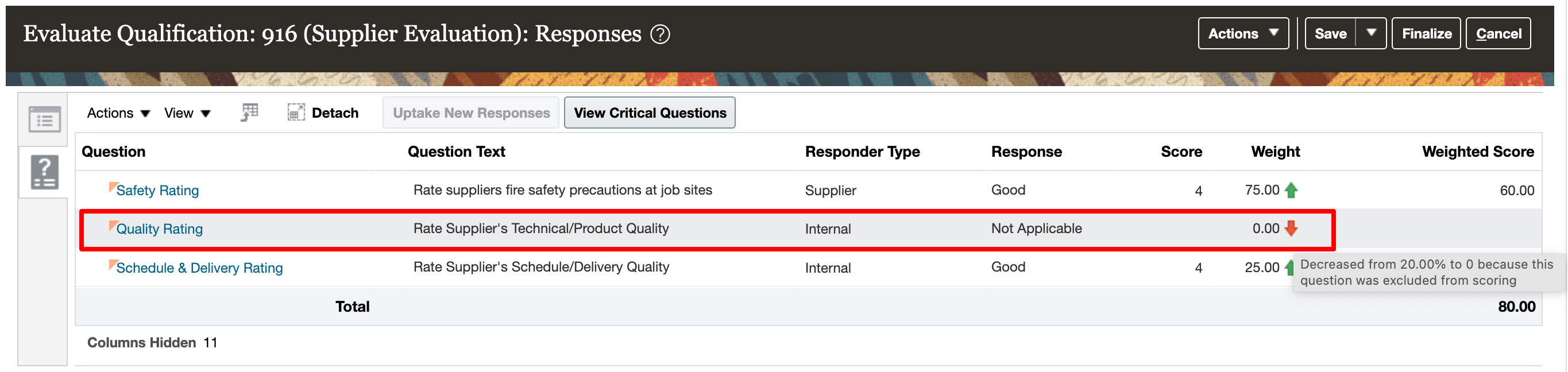Click green up arrow next to 75.00

tap(1291, 191)
